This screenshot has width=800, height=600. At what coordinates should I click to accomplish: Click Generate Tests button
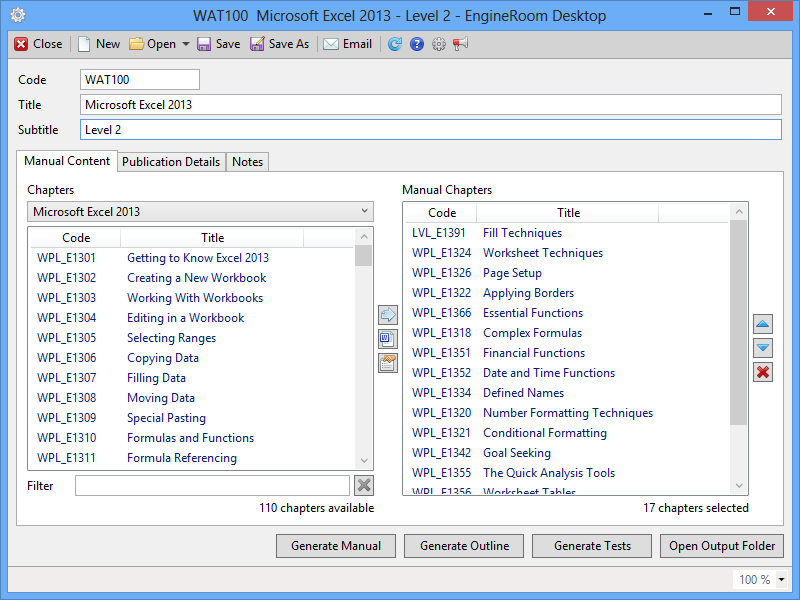pyautogui.click(x=592, y=546)
